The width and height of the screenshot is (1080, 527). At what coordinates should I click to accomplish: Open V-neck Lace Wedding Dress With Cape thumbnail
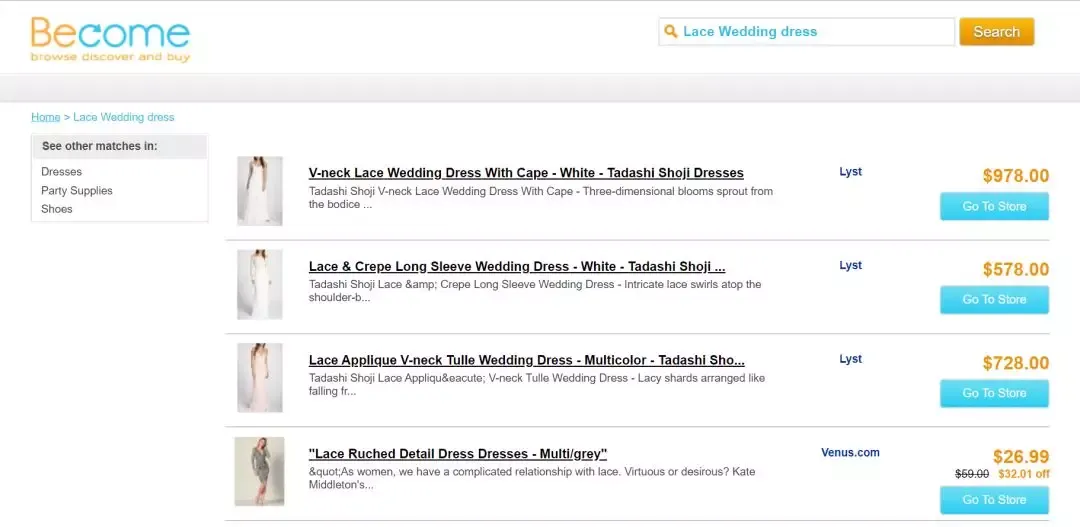tap(260, 191)
